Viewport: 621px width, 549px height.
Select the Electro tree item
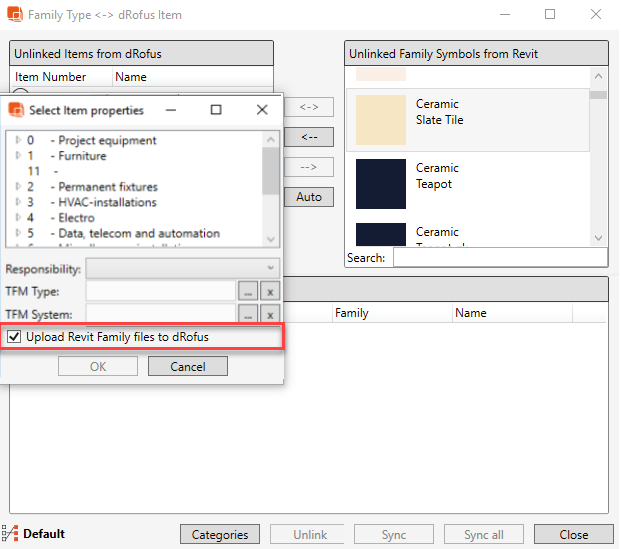pyautogui.click(x=76, y=218)
